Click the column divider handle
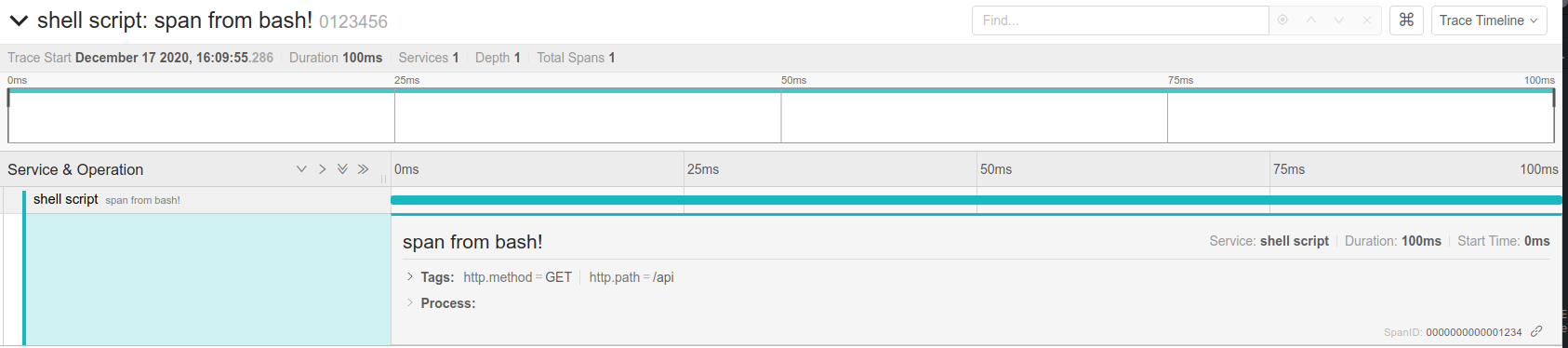This screenshot has height=348, width=1568. click(383, 179)
